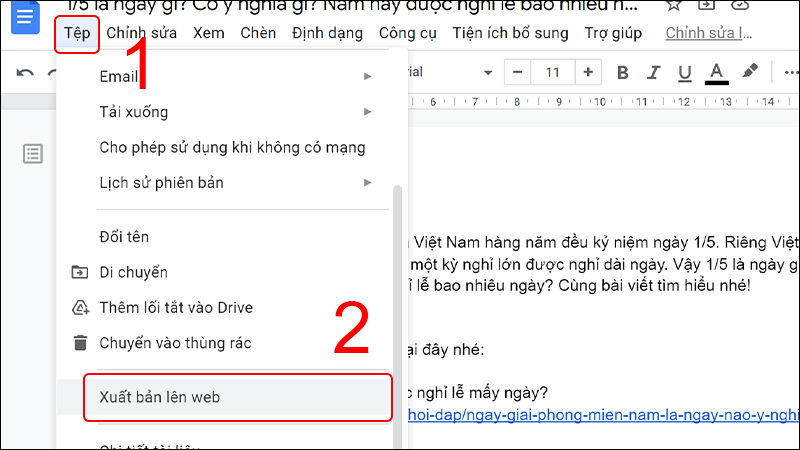Open the Trợ giúp menu
Screen dimensions: 800x450
point(613,33)
